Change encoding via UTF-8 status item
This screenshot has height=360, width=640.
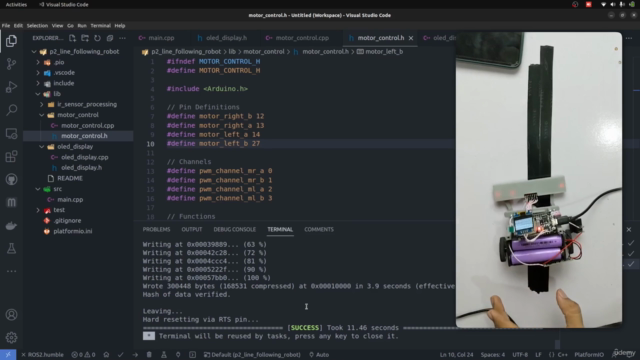point(520,355)
